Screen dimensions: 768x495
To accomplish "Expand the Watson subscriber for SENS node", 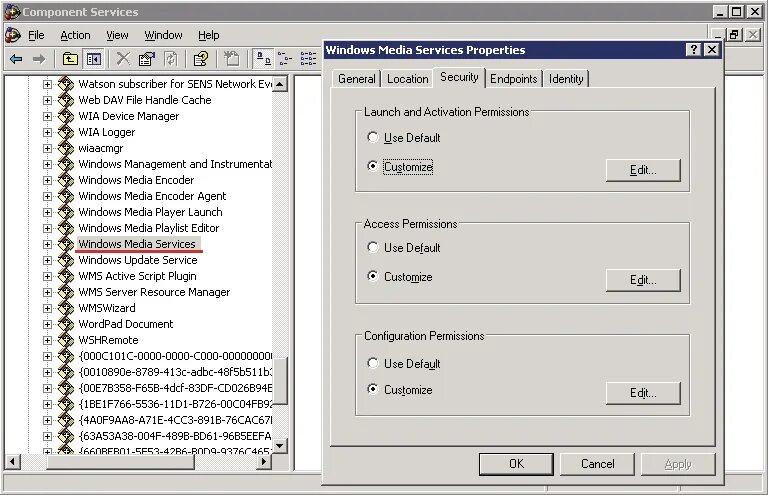I will pyautogui.click(x=47, y=84).
